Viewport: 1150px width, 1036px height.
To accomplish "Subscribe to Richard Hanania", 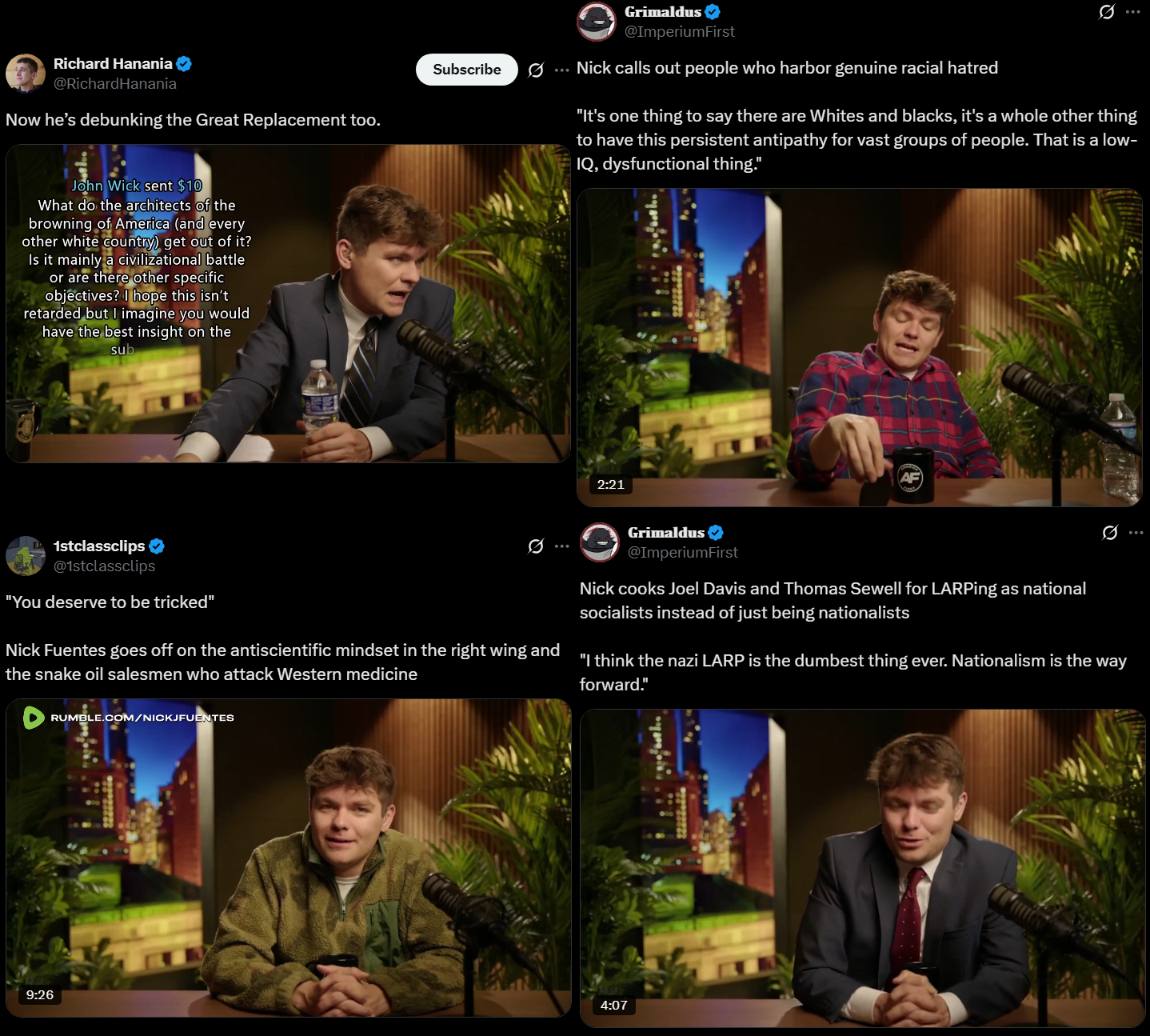I will [467, 70].
